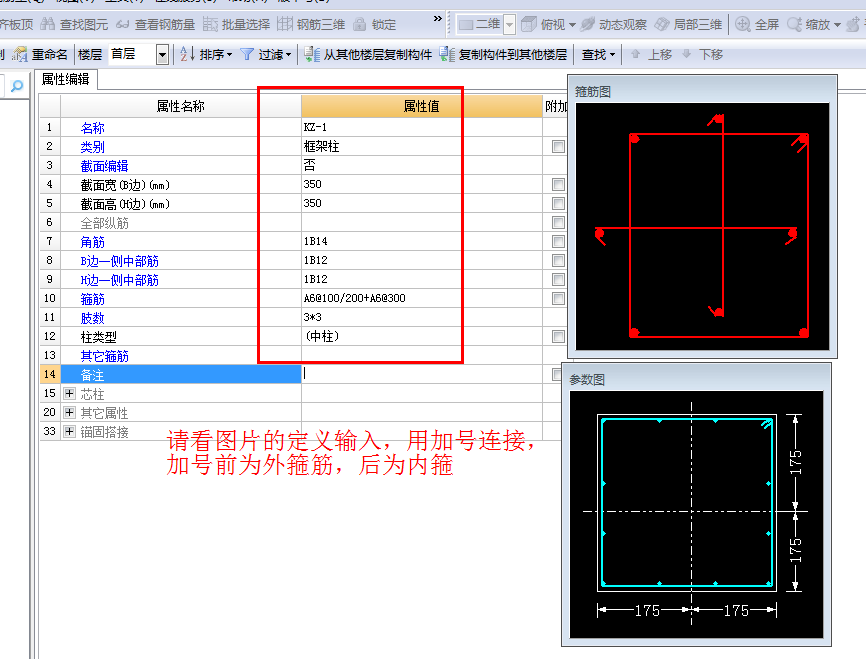Open View Rebar Quantity tool icon

click(x=123, y=24)
